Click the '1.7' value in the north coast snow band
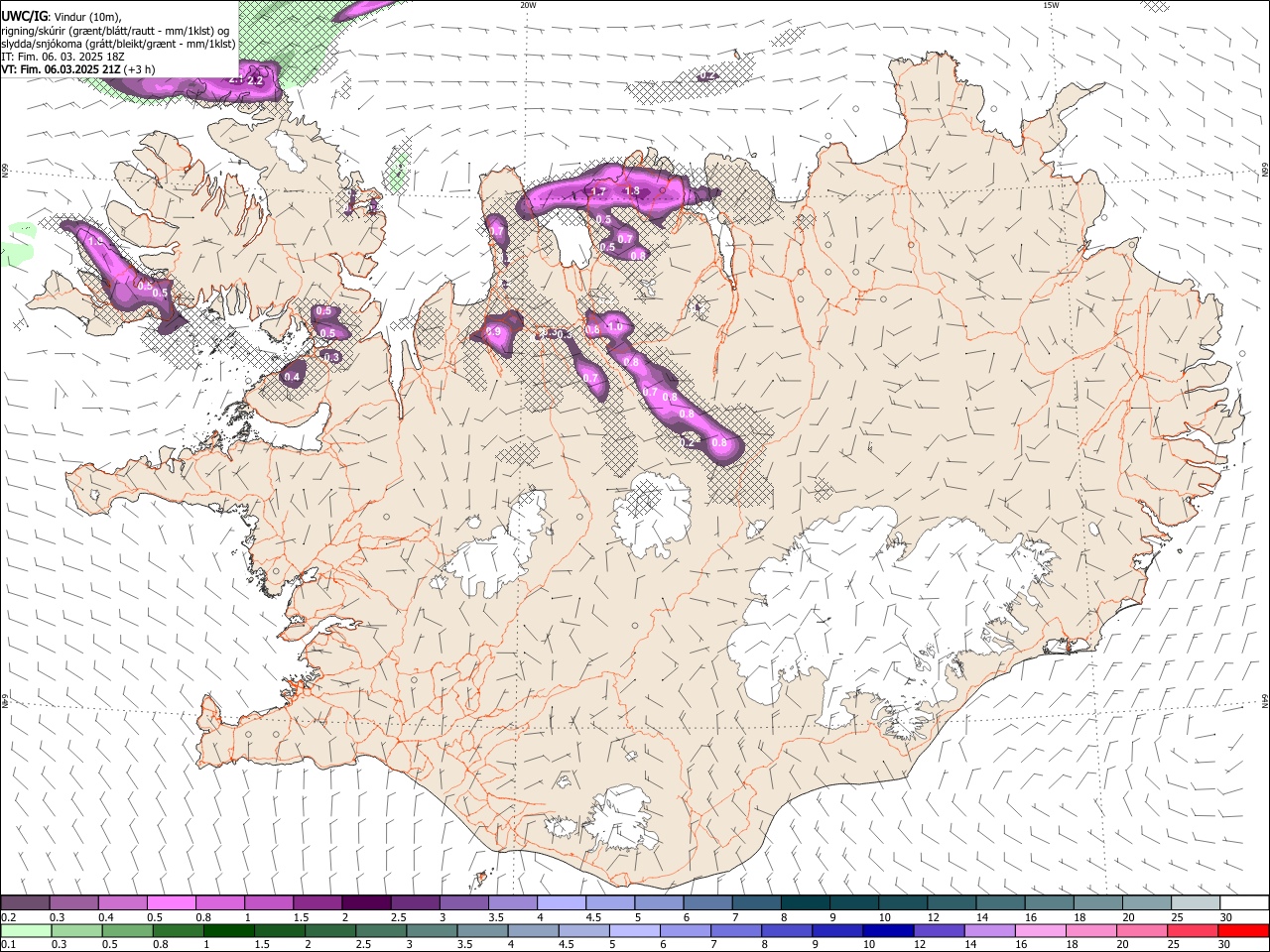The height and width of the screenshot is (952, 1270). click(x=598, y=191)
